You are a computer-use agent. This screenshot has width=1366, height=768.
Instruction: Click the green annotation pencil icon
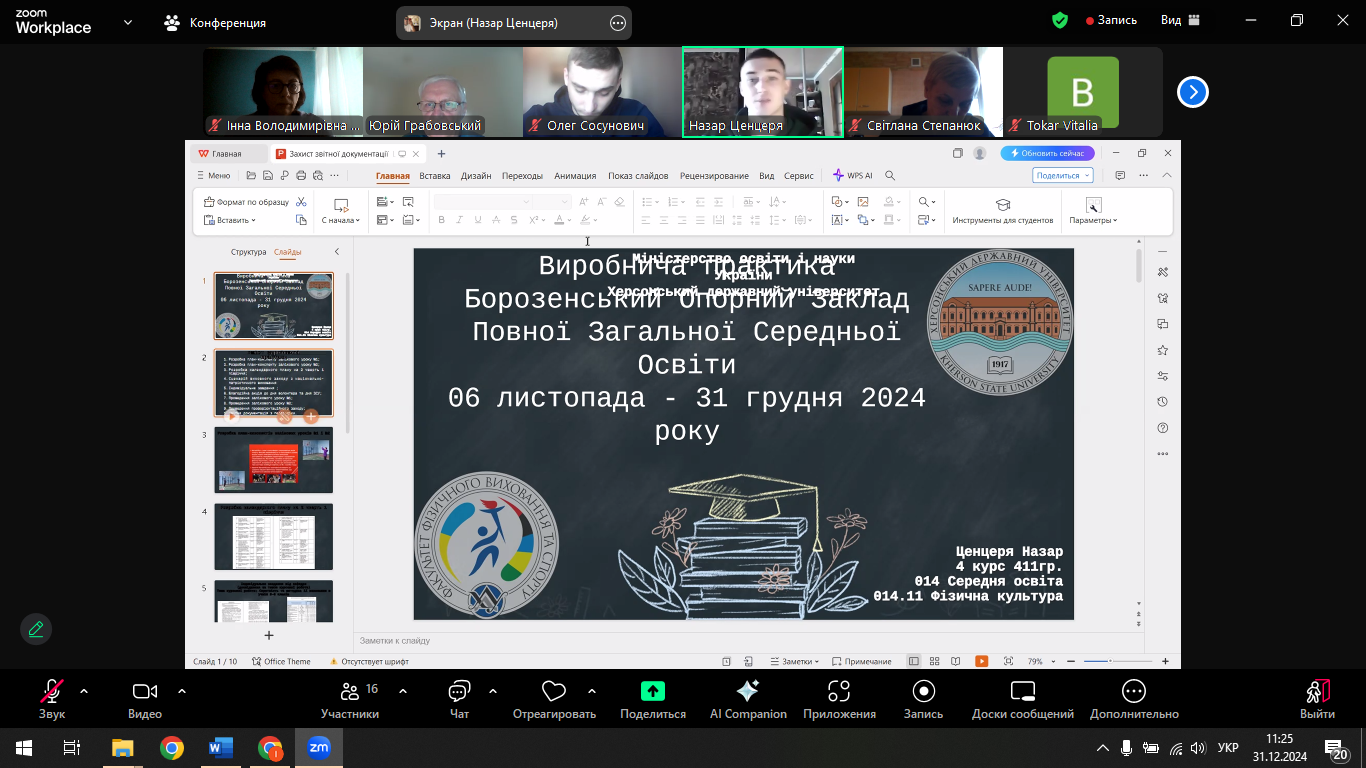(36, 629)
